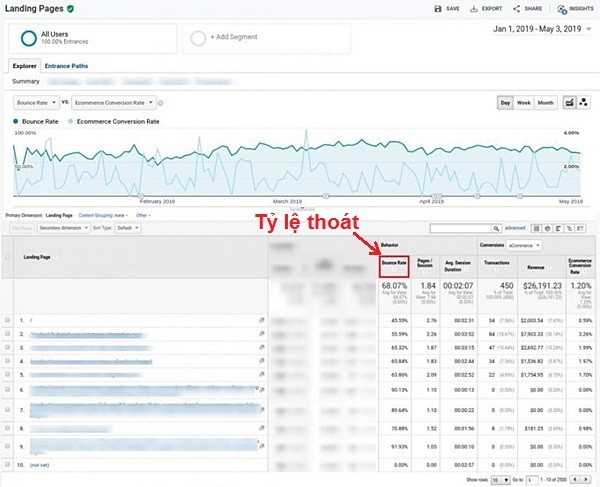Open the Conversions eCommerce dropdown
Viewport: 600px width, 487px height.
[x=524, y=245]
